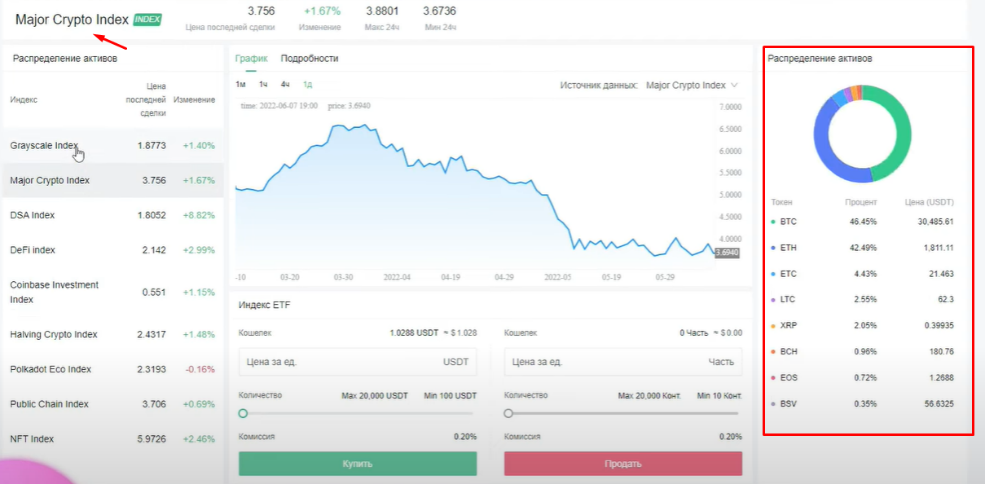Click the XRP orange legend dot
Image resolution: width=985 pixels, height=484 pixels.
coord(773,326)
